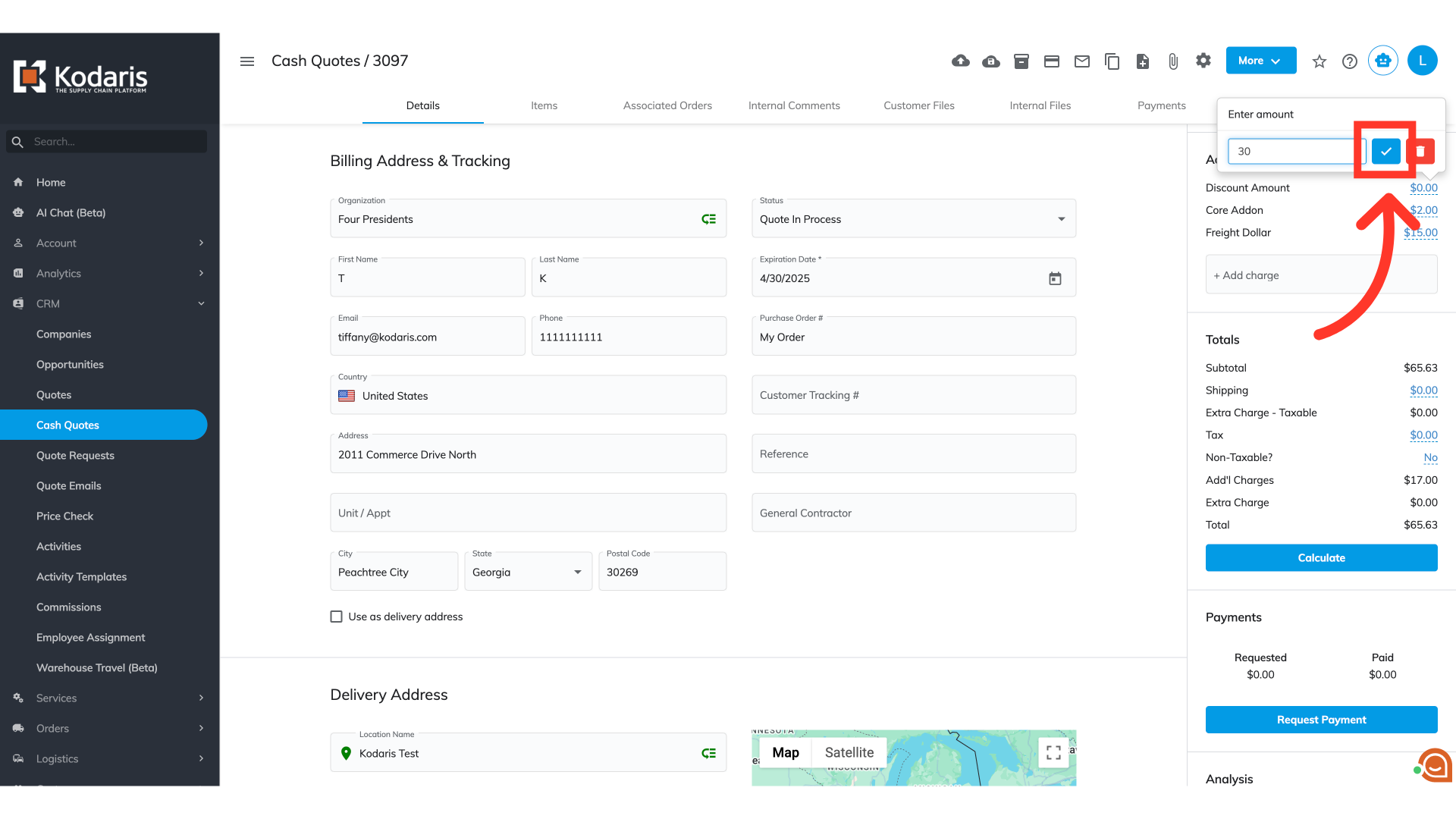Confirm amount with blue checkmark button
Image resolution: width=1456 pixels, height=819 pixels.
[x=1385, y=151]
